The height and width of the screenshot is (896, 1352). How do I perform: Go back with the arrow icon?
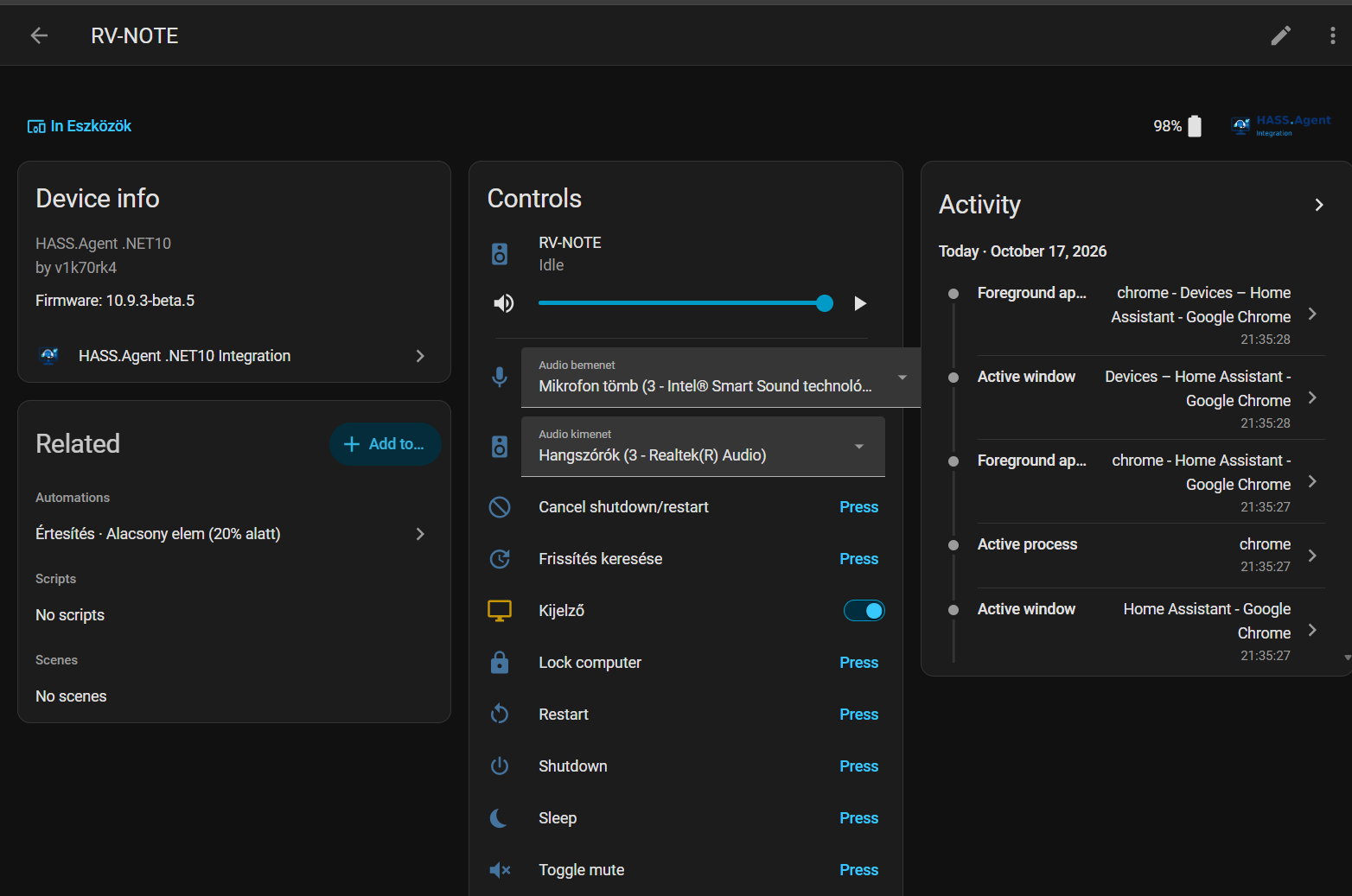coord(39,35)
